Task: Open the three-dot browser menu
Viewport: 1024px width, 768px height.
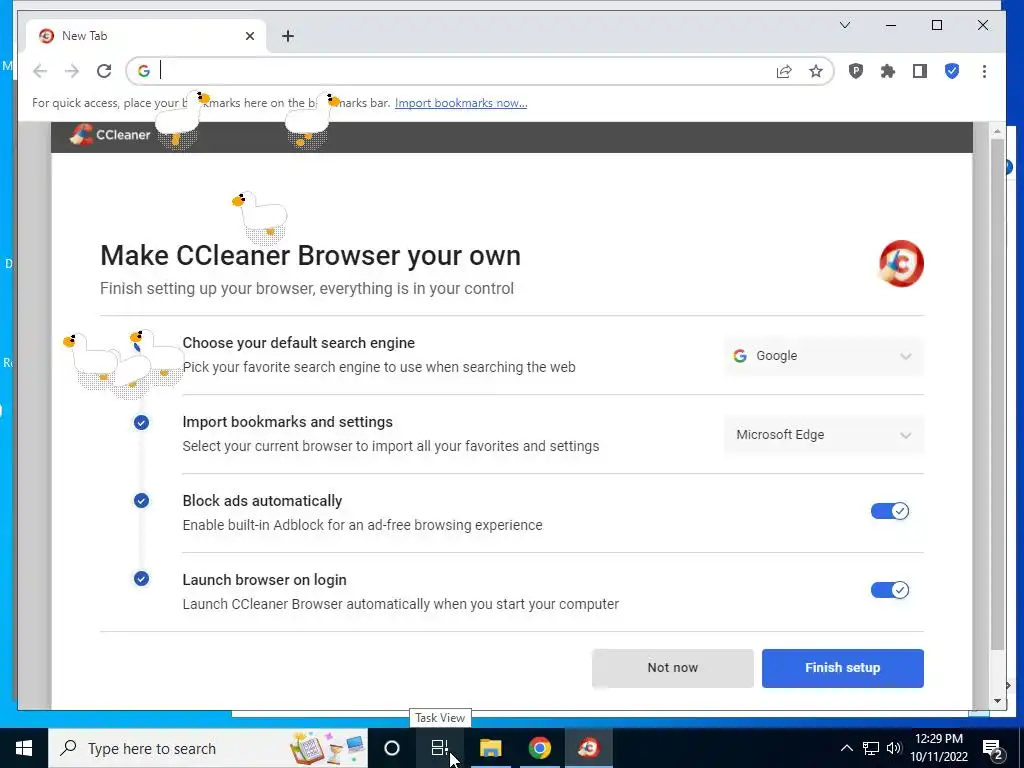Action: [x=984, y=71]
